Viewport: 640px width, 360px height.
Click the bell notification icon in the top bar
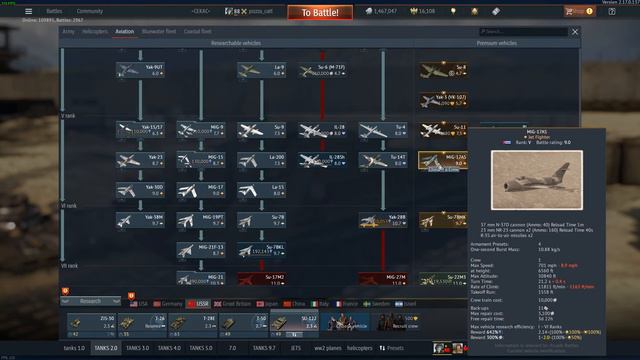474,11
